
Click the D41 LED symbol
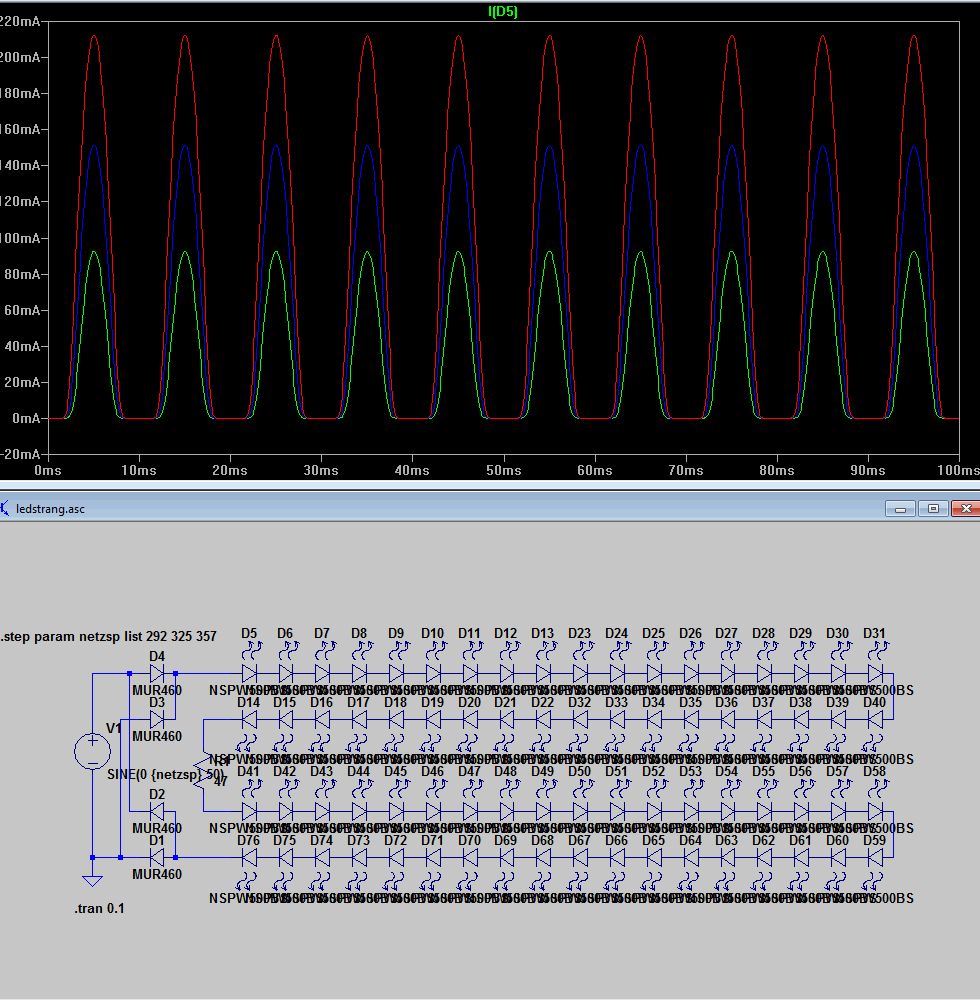point(249,811)
